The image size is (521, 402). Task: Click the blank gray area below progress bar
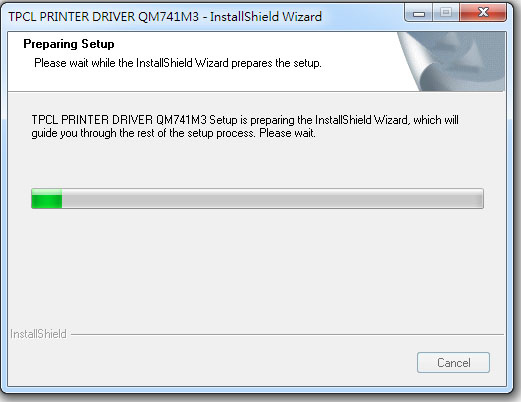click(257, 267)
